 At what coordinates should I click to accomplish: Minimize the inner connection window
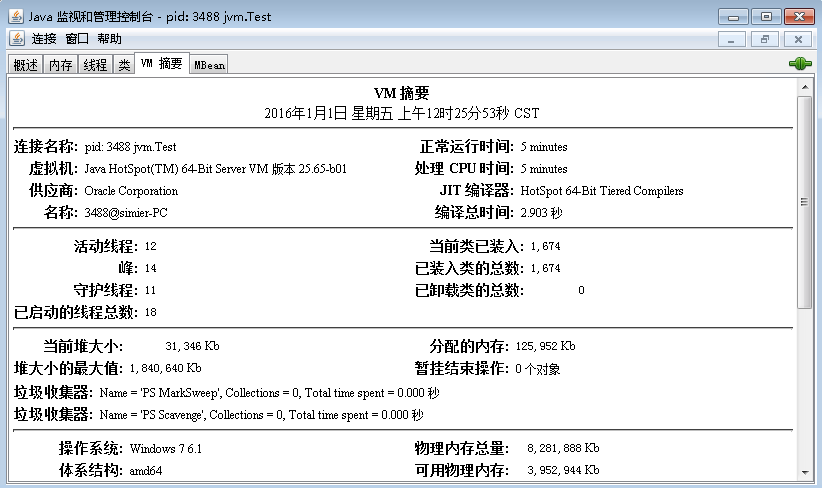pos(731,39)
